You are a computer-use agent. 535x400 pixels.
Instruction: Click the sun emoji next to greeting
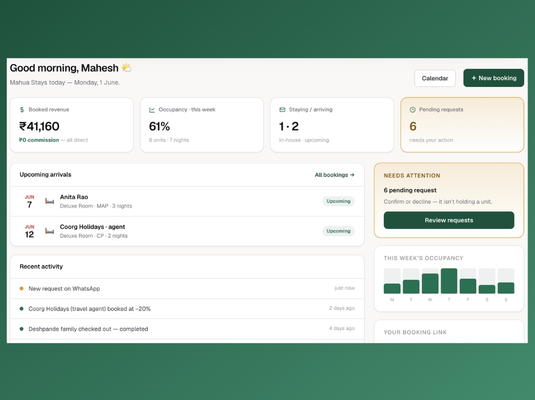pyautogui.click(x=127, y=68)
